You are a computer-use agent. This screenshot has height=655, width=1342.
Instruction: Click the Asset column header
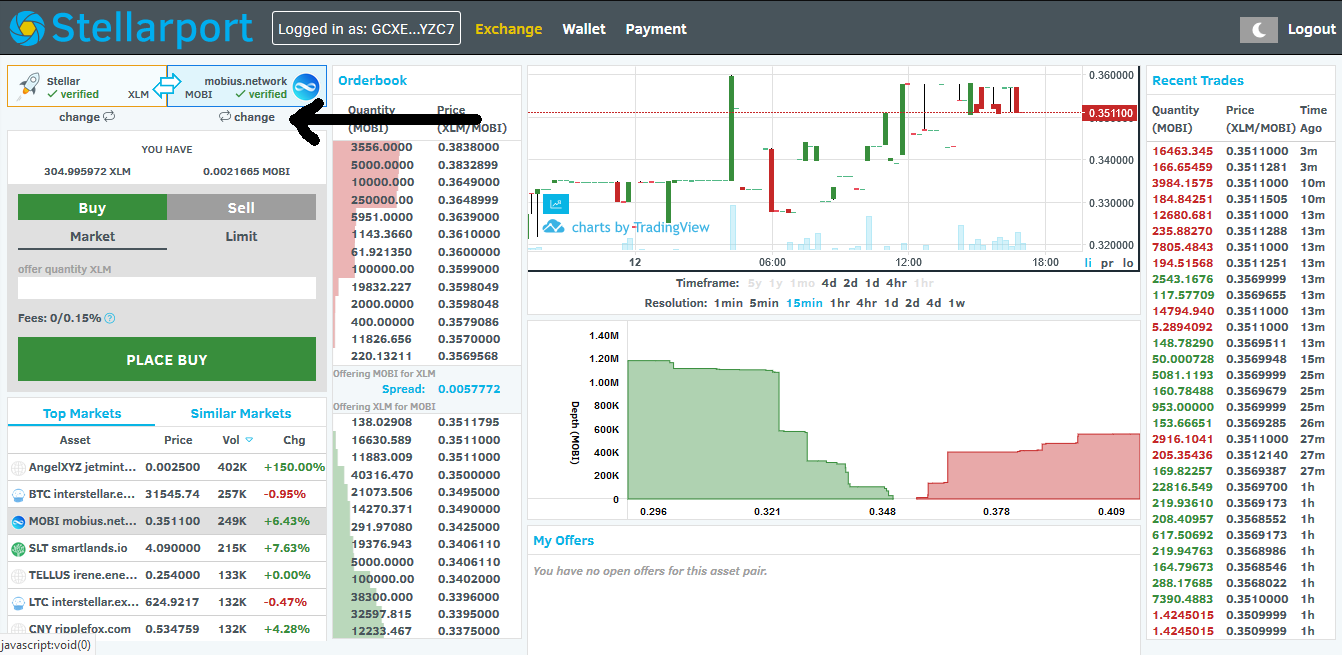[x=75, y=440]
